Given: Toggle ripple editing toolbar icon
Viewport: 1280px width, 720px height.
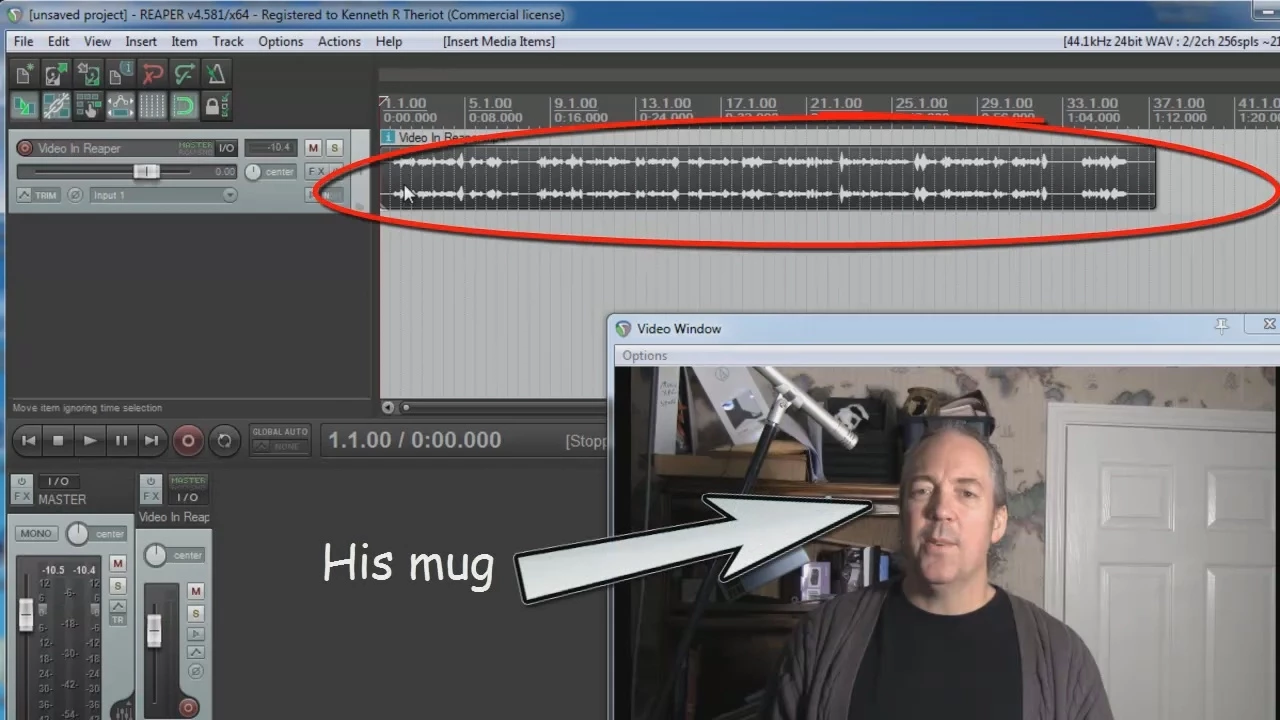Looking at the screenshot, I should point(88,105).
